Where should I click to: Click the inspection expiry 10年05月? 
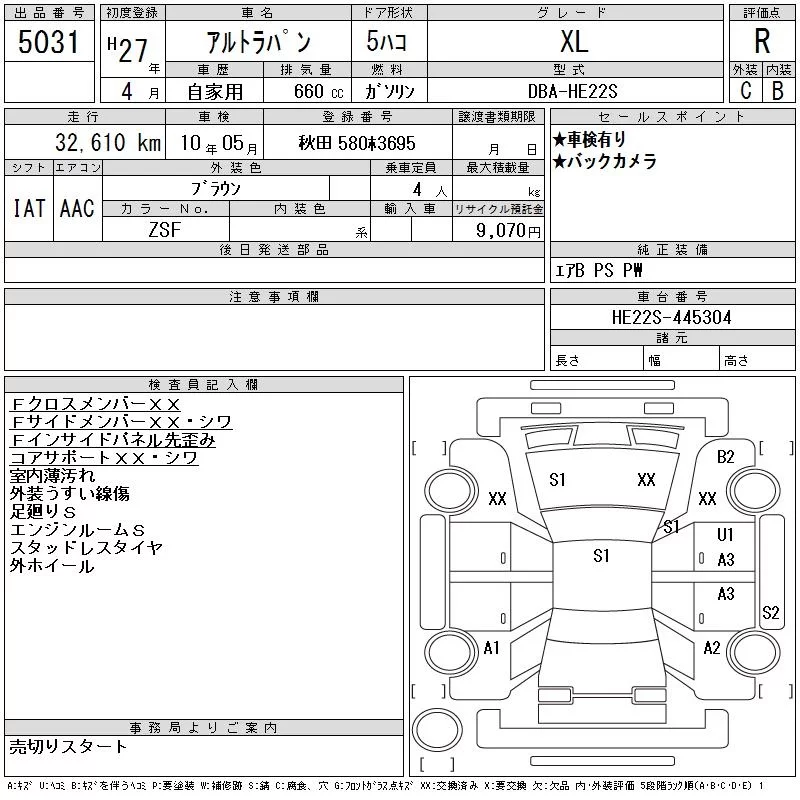tap(219, 143)
